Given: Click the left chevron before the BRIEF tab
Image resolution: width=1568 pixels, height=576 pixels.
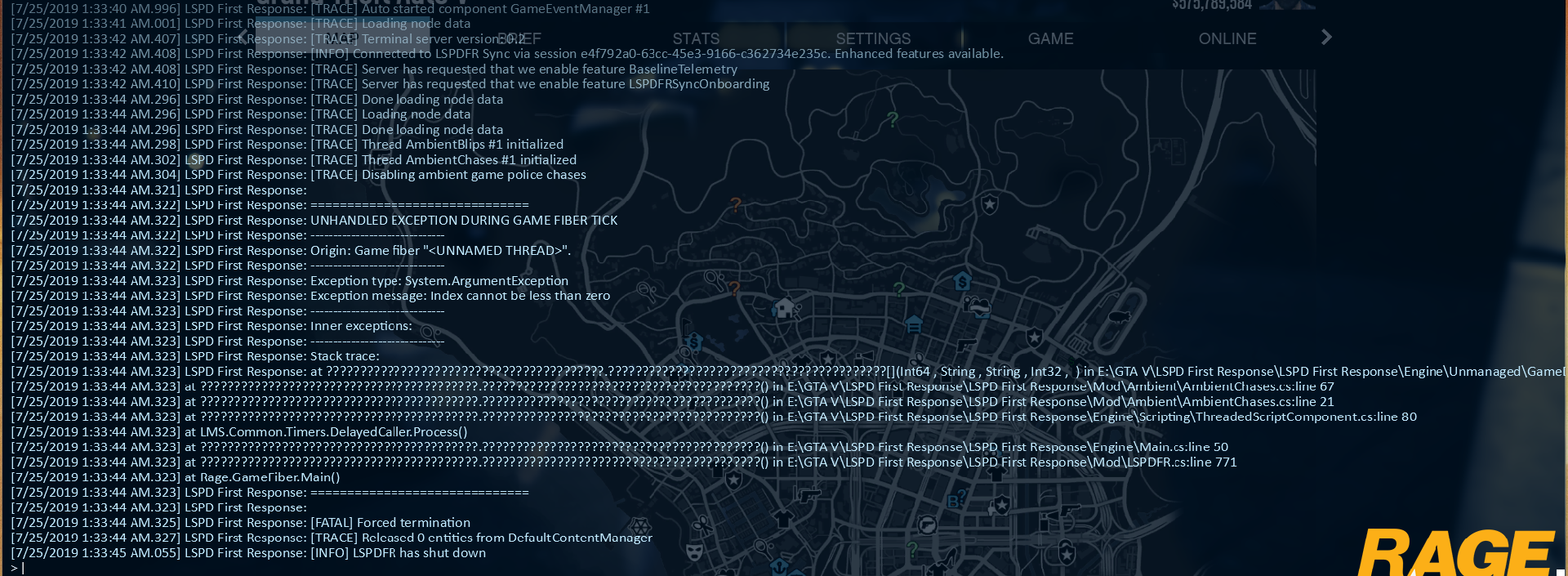Looking at the screenshot, I should tap(243, 37).
